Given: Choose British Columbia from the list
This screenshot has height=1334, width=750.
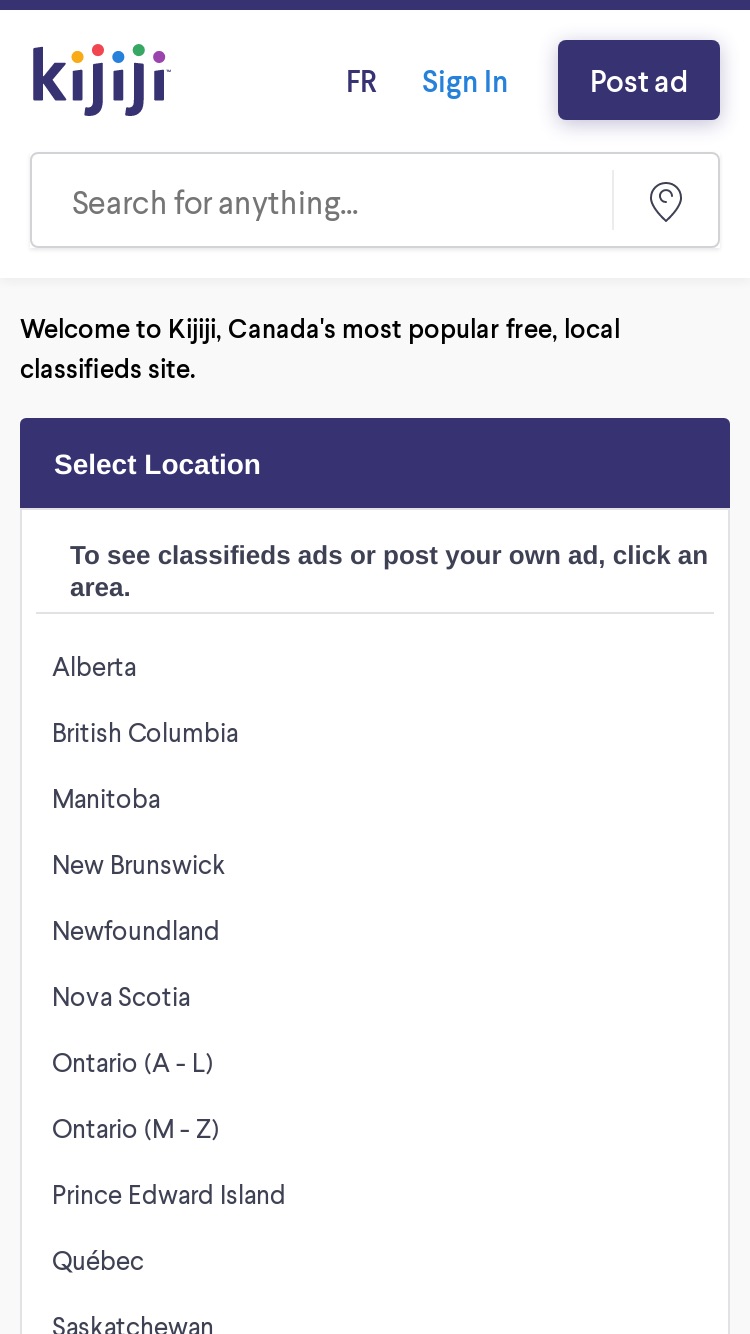Looking at the screenshot, I should tap(145, 733).
